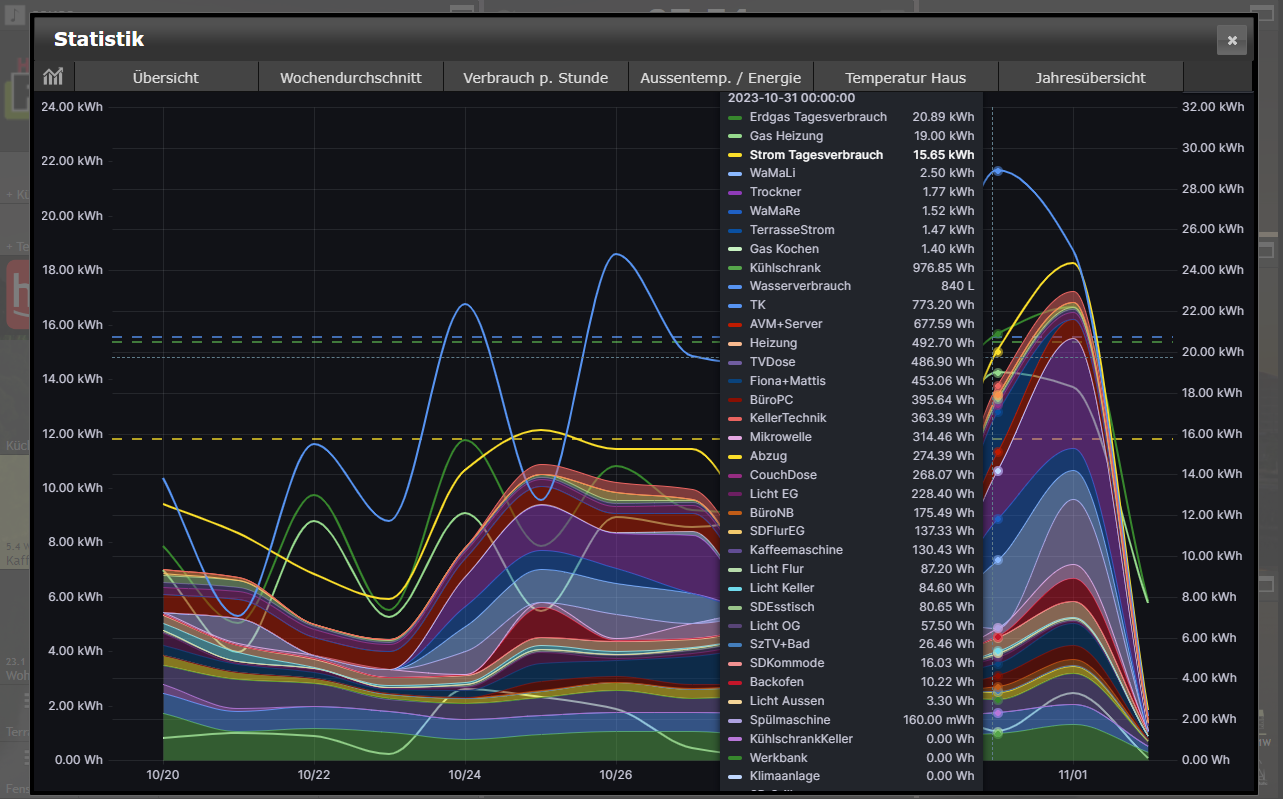1283x799 pixels.
Task: Click the BüroPC entry
Action: (851, 399)
